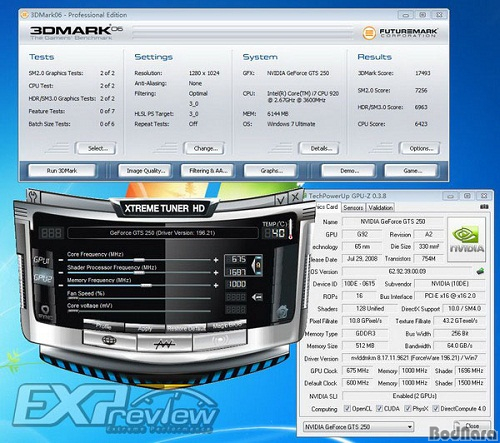Toggle the PhysX checkbox
Viewport: 500px width, 443px height.
(x=408, y=408)
